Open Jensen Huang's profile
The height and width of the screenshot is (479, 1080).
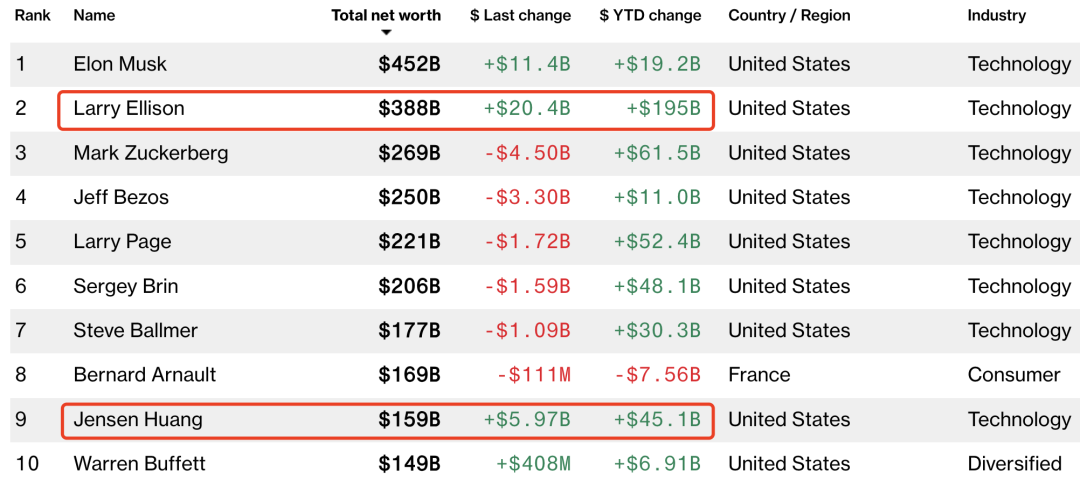pos(138,419)
